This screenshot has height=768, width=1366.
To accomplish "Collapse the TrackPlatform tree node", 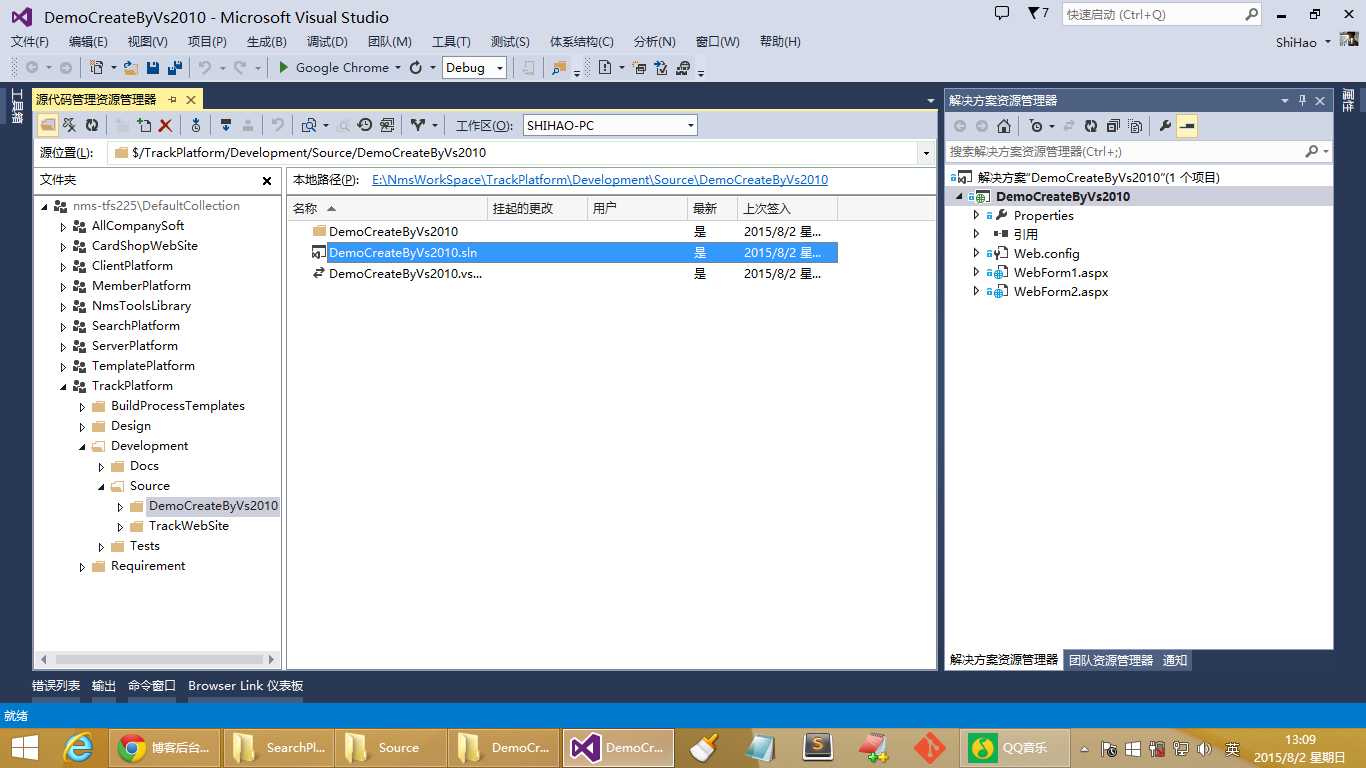I will point(64,386).
